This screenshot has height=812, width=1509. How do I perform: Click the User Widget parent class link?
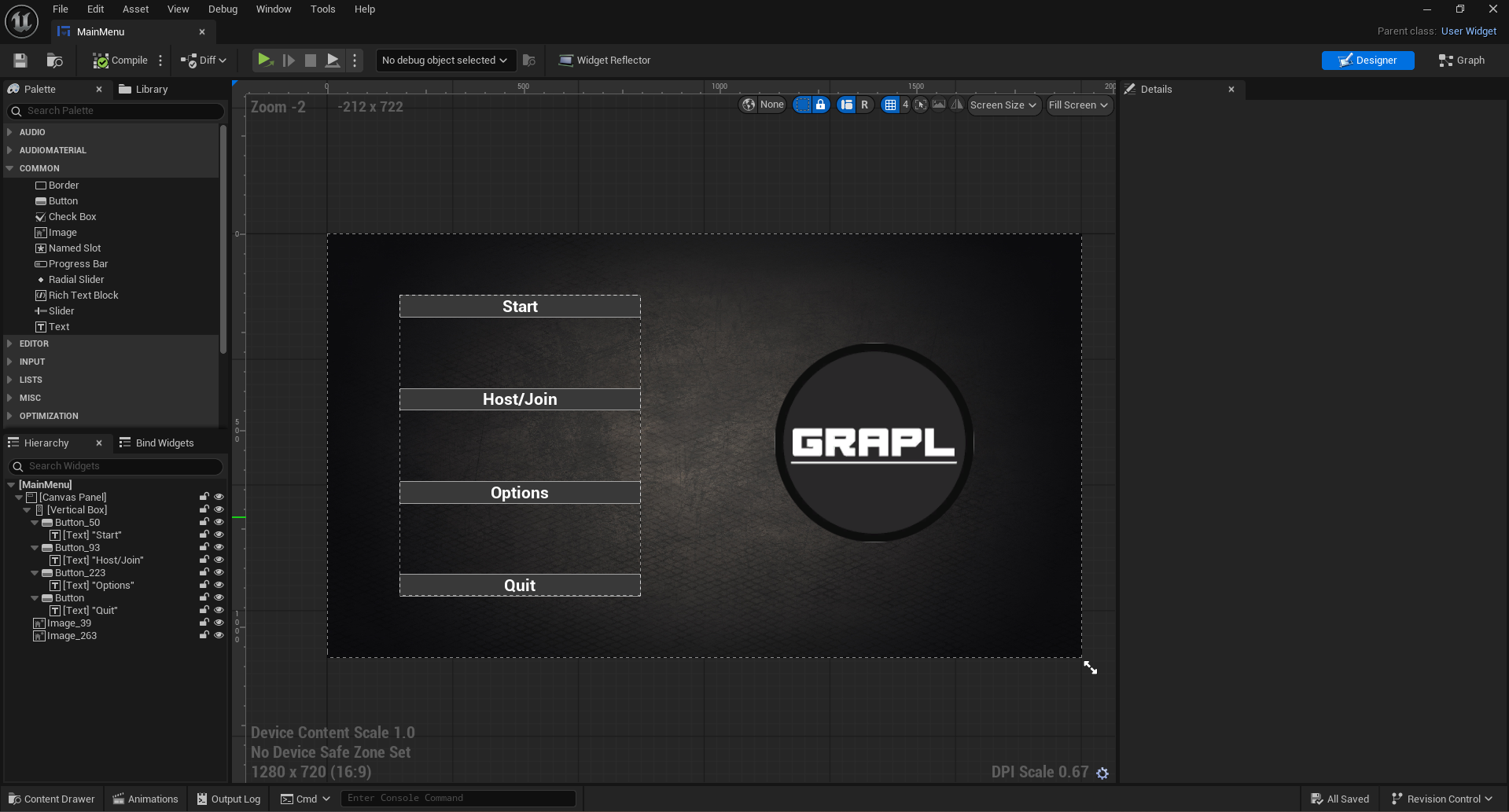click(x=1468, y=31)
